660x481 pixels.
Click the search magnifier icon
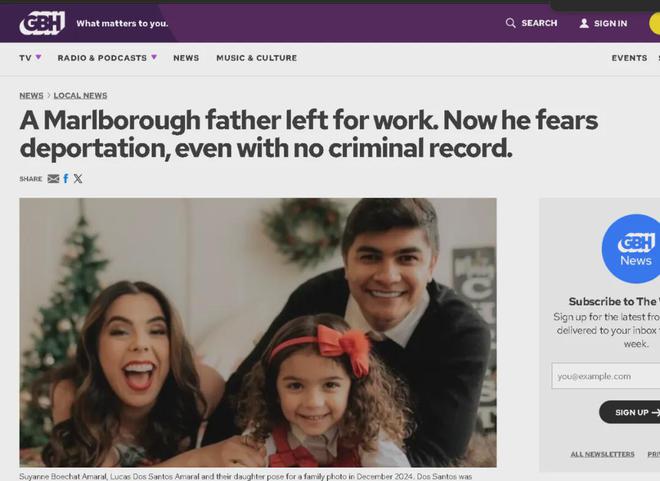510,23
